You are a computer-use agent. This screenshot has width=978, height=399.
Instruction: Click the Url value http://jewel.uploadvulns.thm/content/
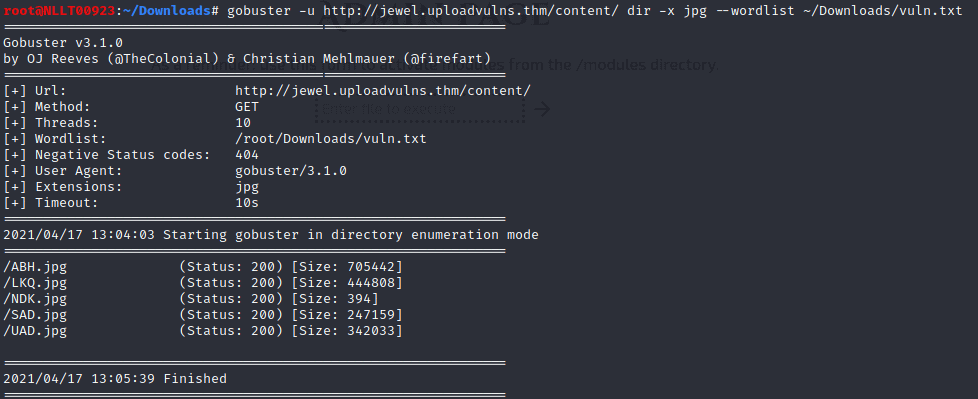point(383,91)
